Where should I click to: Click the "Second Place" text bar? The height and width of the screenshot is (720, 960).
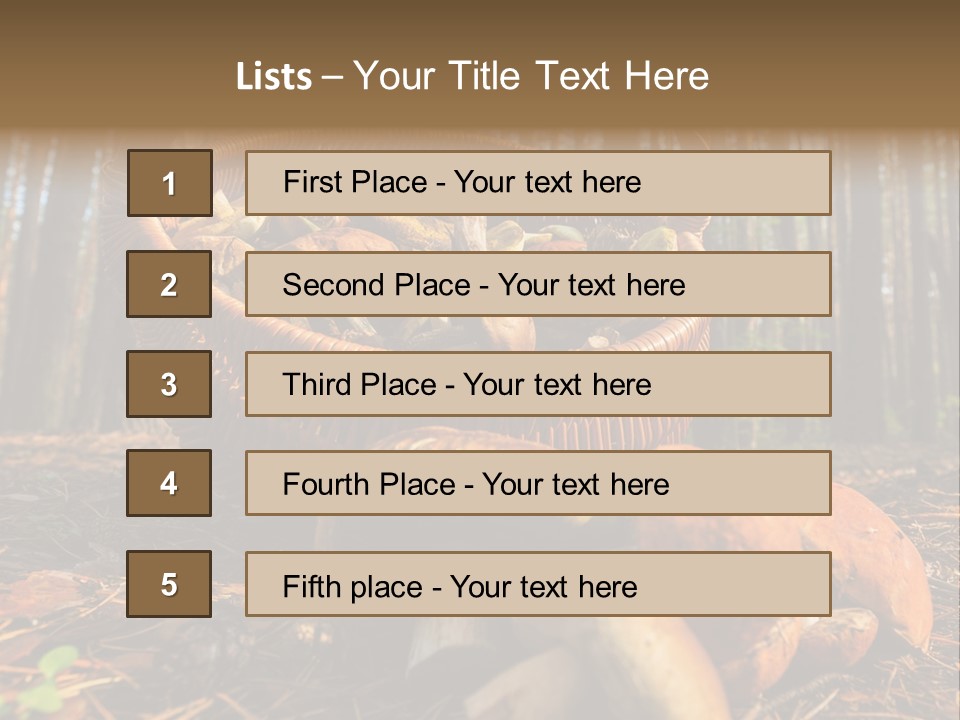click(538, 284)
